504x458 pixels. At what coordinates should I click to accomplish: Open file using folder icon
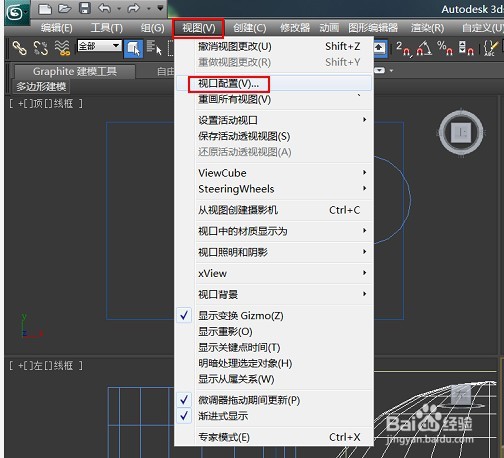click(65, 9)
